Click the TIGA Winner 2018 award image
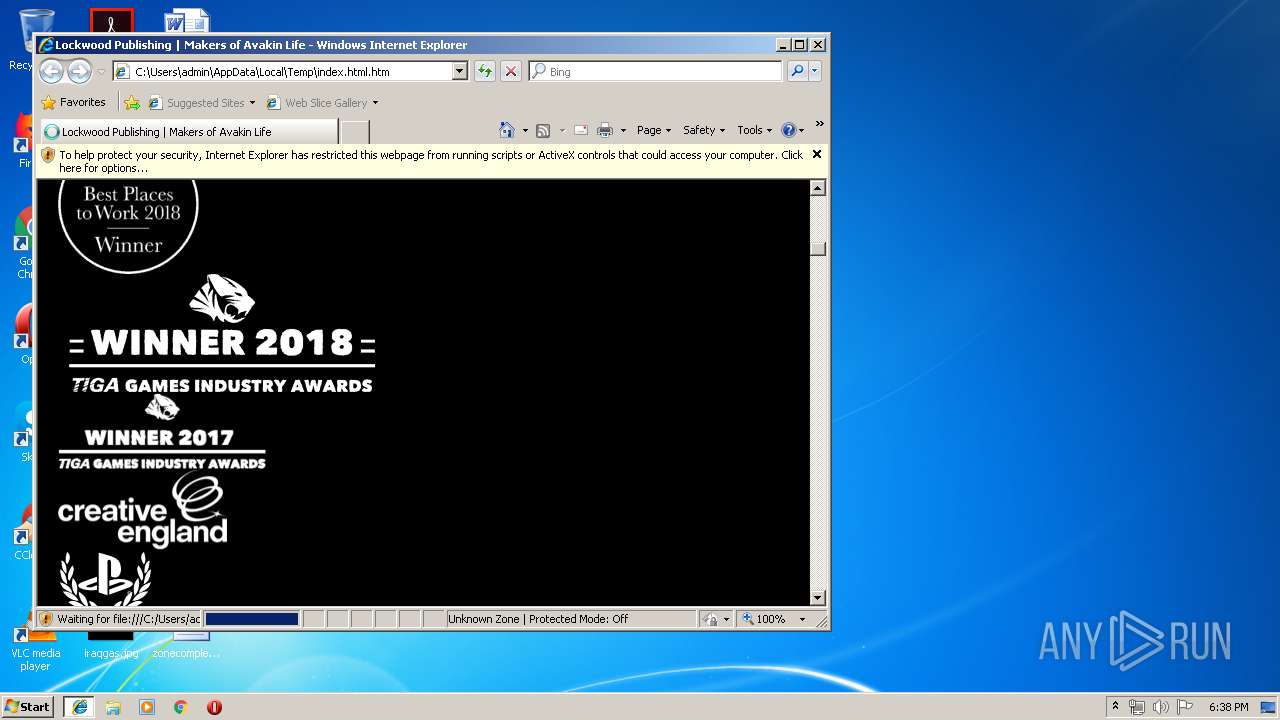Screen dimensions: 1280x720 pyautogui.click(x=221, y=333)
